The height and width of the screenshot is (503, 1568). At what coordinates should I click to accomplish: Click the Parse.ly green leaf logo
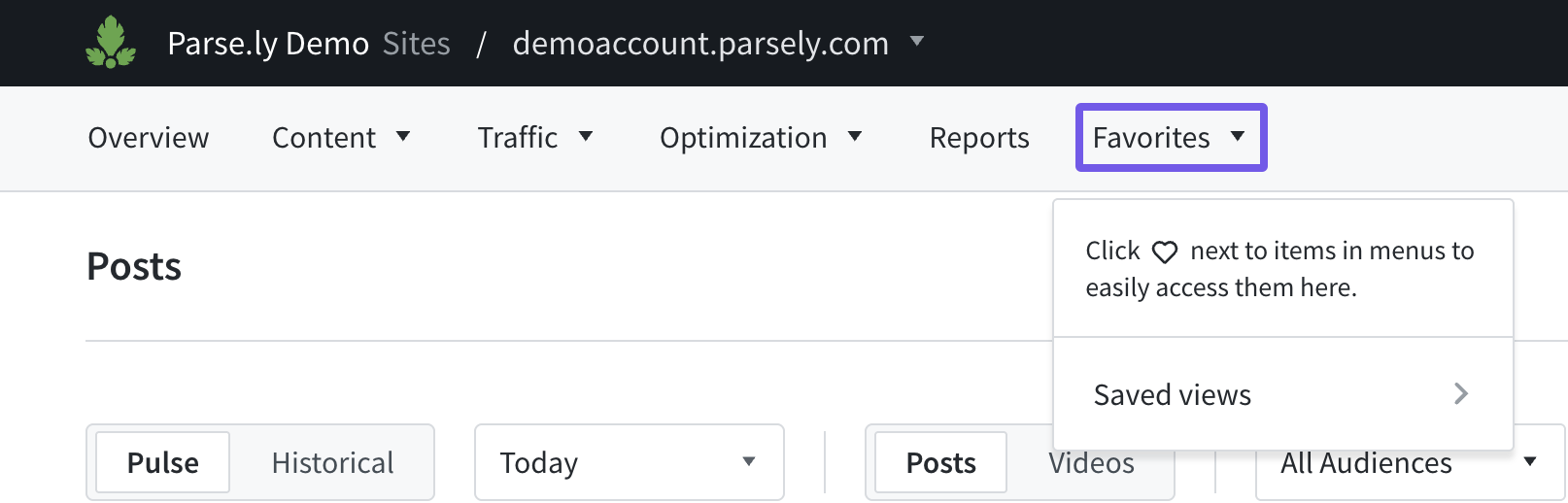111,43
